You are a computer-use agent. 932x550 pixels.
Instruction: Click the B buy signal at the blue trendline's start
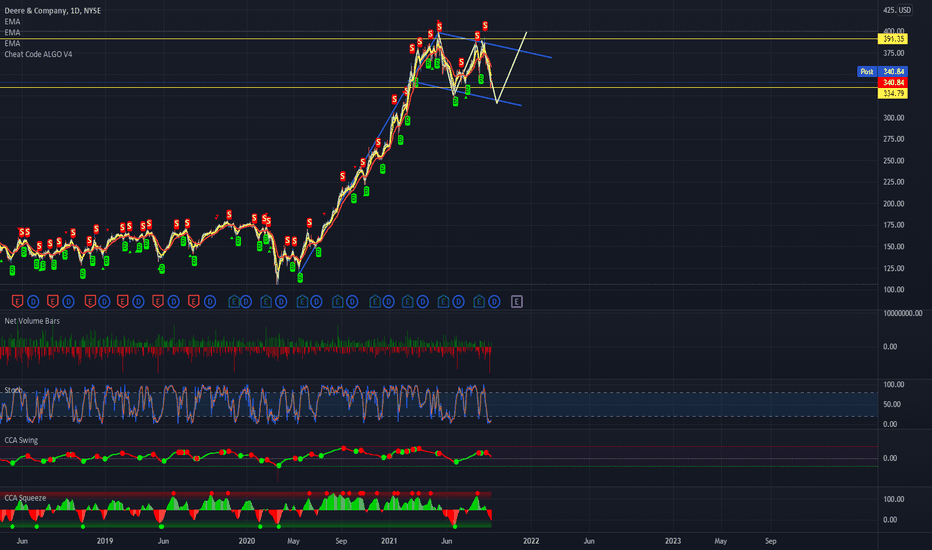300,278
